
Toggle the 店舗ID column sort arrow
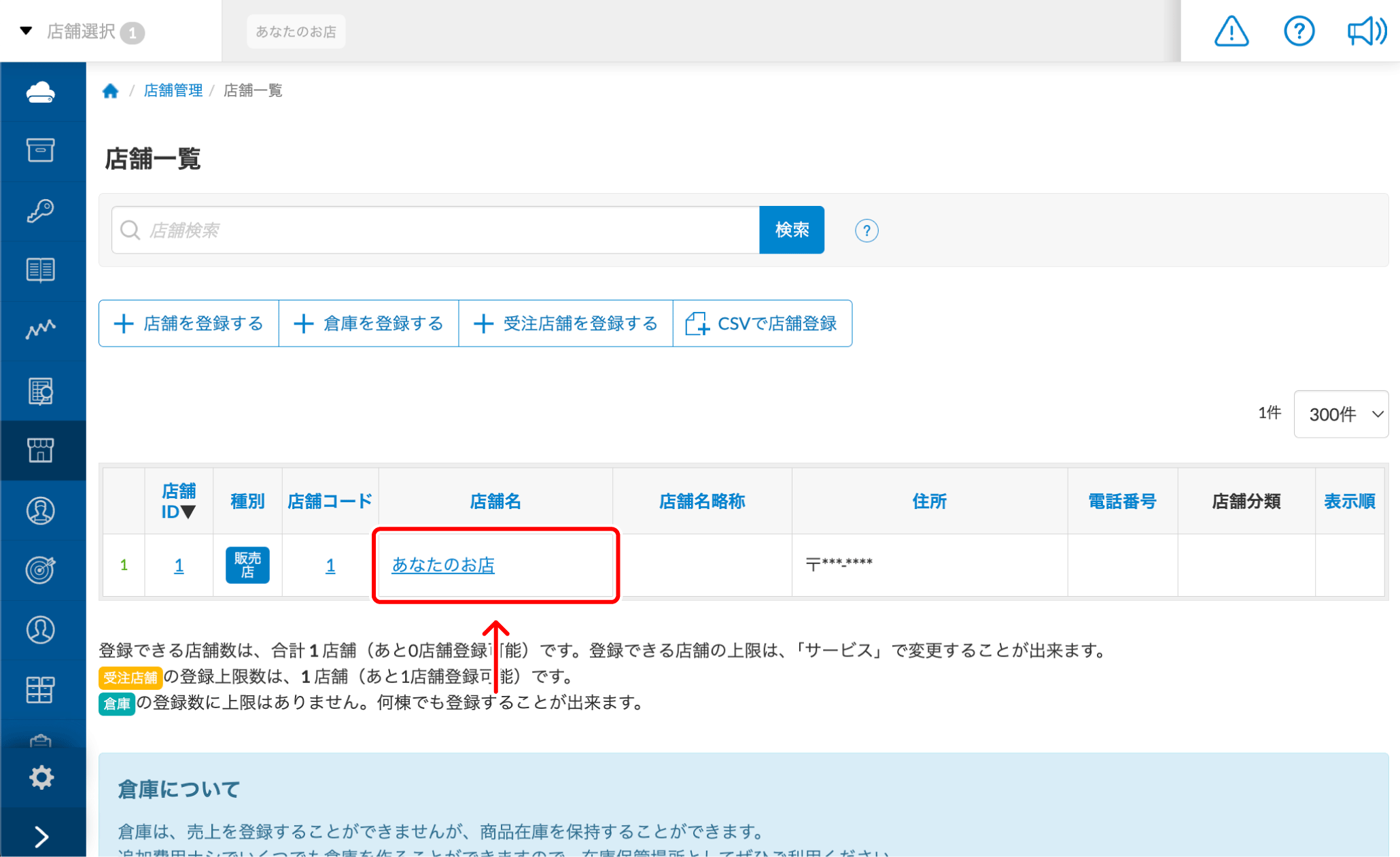click(189, 511)
